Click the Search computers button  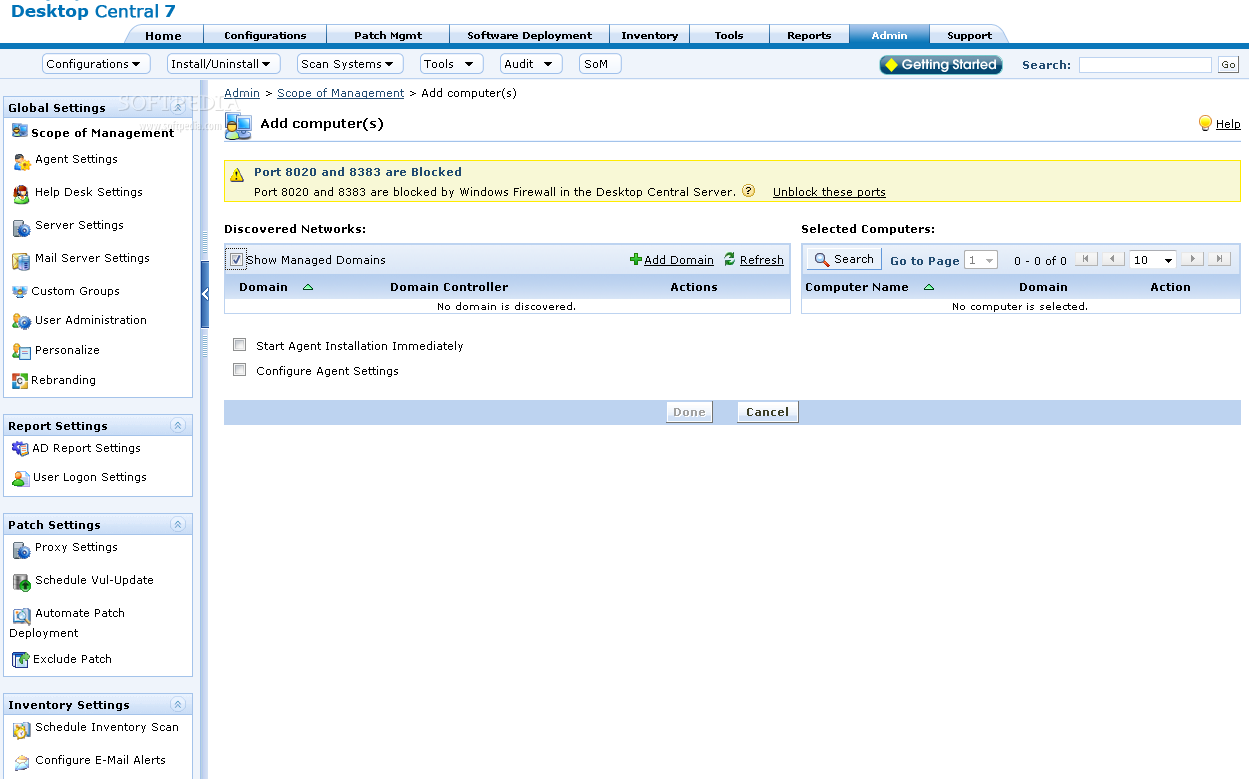[844, 259]
